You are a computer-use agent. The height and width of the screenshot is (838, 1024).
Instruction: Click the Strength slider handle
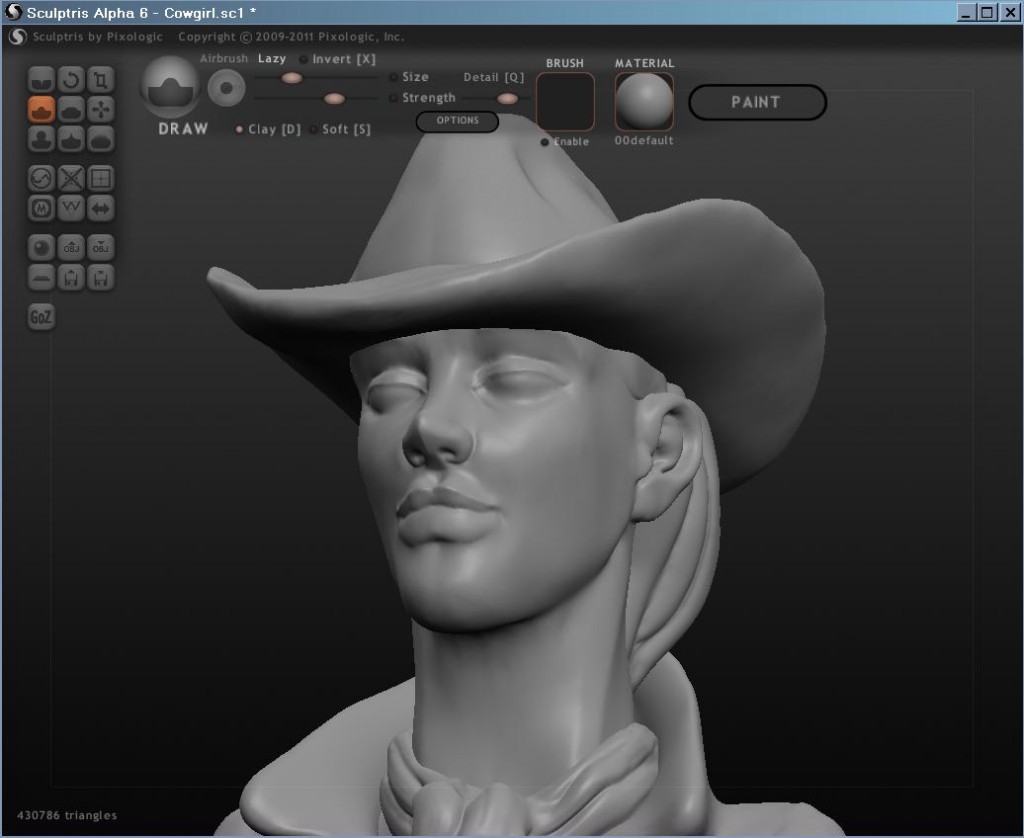pyautogui.click(x=335, y=98)
